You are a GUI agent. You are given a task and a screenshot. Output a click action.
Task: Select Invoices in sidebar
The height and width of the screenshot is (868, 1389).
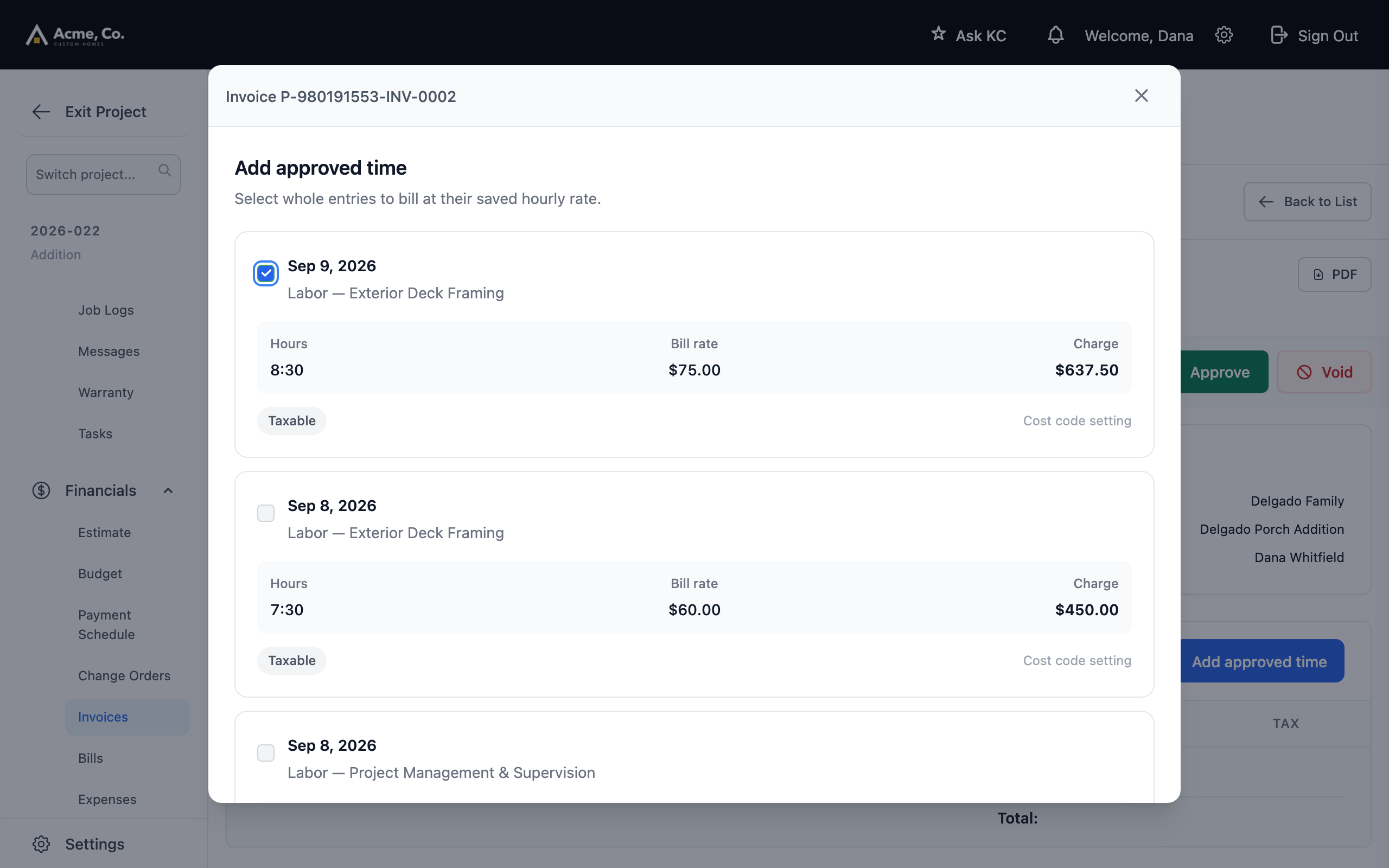pos(128,717)
